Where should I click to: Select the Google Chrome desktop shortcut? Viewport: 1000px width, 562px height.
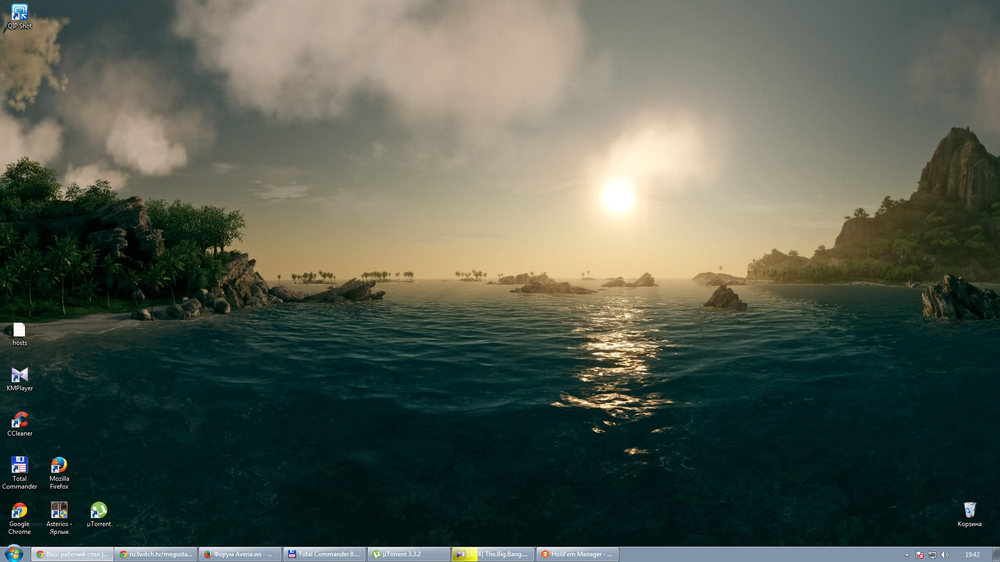tap(19, 518)
